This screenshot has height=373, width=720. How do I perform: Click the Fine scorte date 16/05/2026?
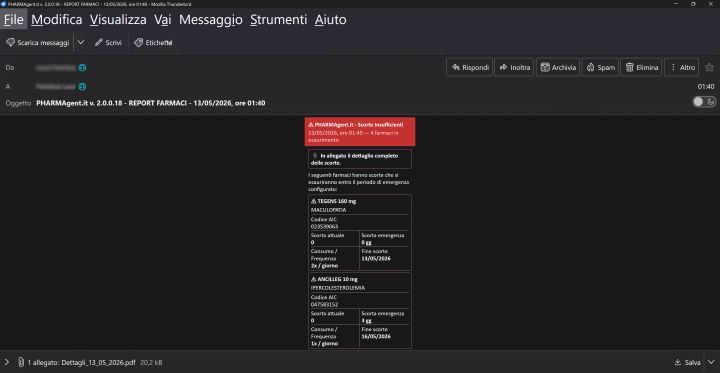click(x=376, y=336)
